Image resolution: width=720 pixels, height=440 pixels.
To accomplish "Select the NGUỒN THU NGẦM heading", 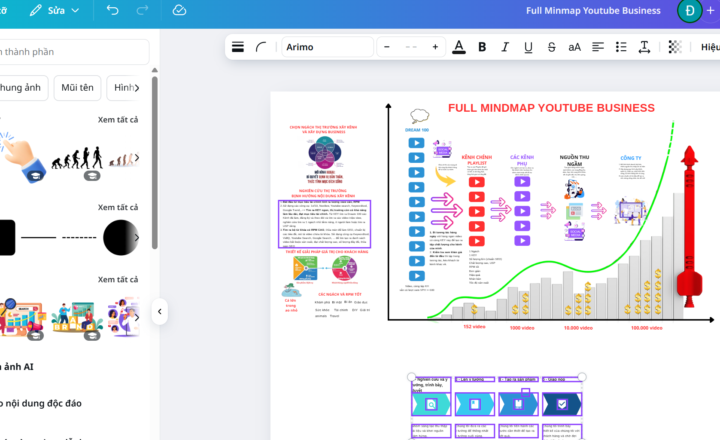I will pos(574,160).
